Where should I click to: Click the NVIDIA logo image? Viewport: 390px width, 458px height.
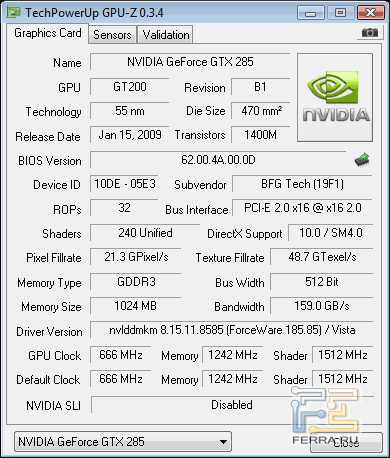[x=335, y=97]
